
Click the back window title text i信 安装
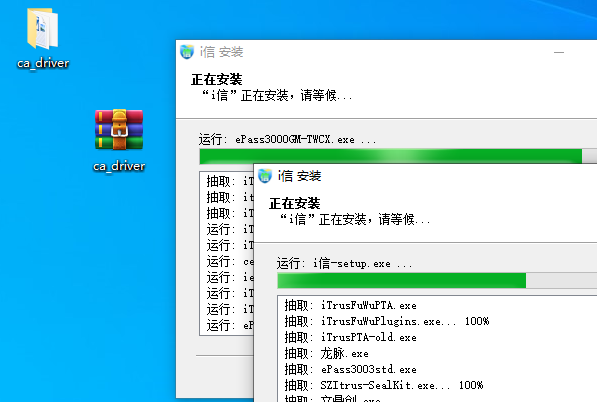point(222,52)
